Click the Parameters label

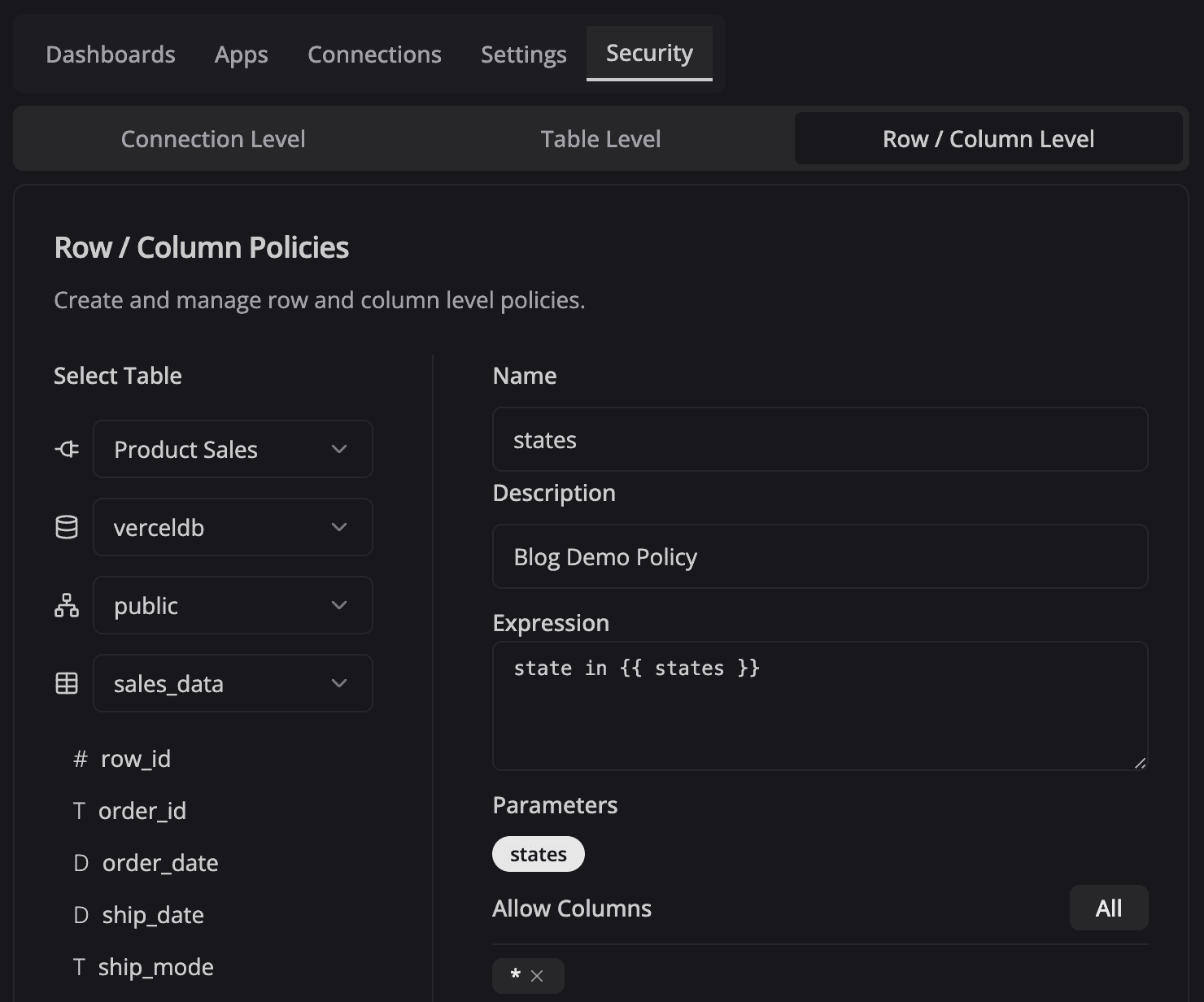(555, 805)
